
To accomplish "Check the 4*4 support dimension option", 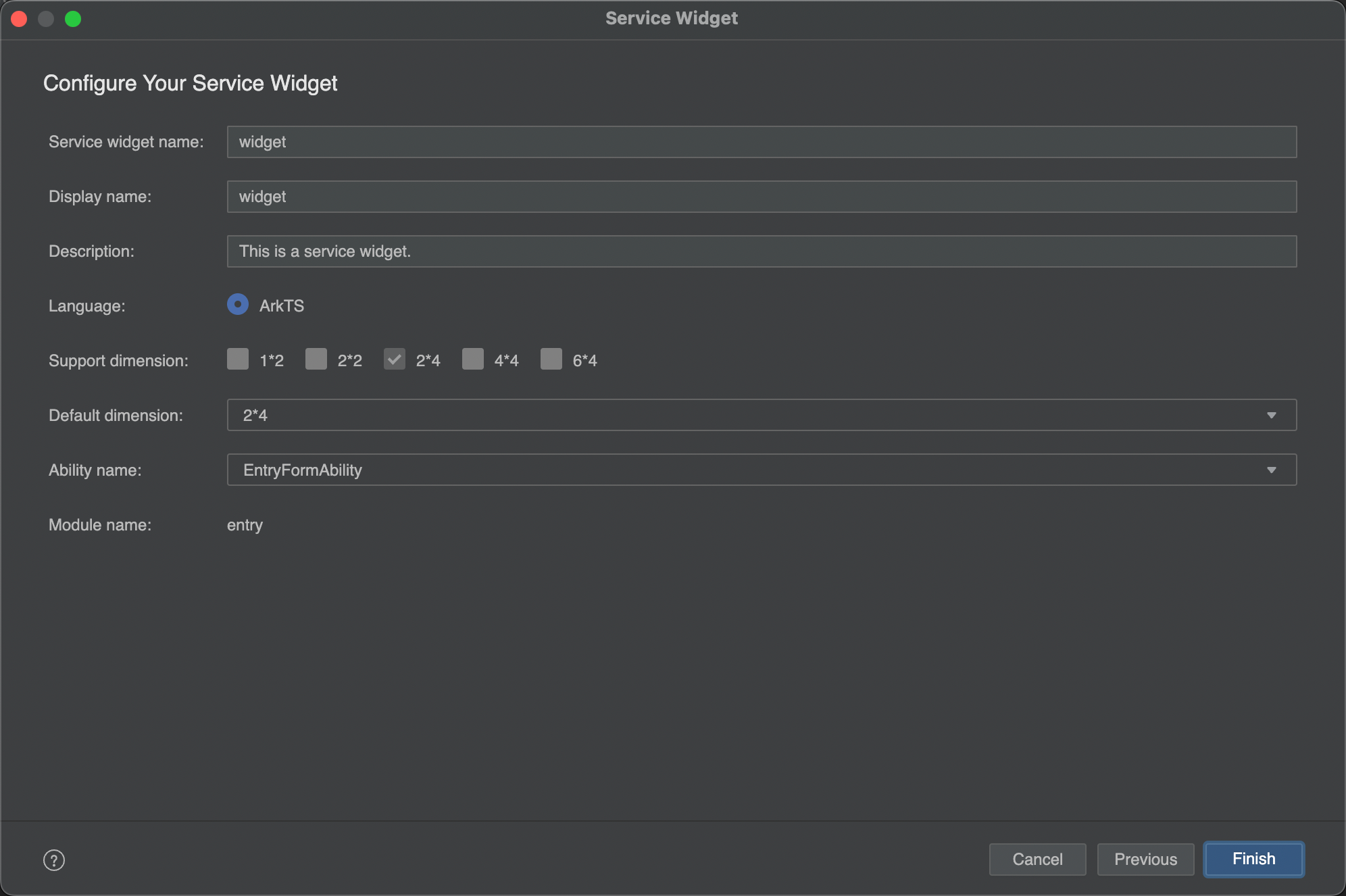I will (x=473, y=359).
